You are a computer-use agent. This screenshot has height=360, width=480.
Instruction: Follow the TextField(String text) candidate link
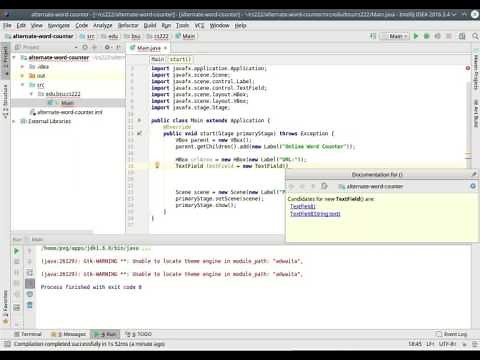point(315,214)
